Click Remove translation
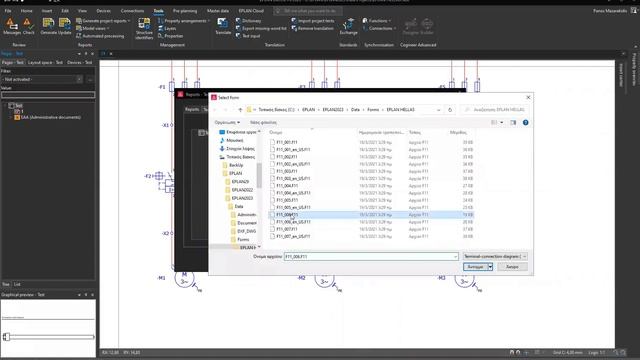This screenshot has width=640, height=360. pyautogui.click(x=312, y=28)
